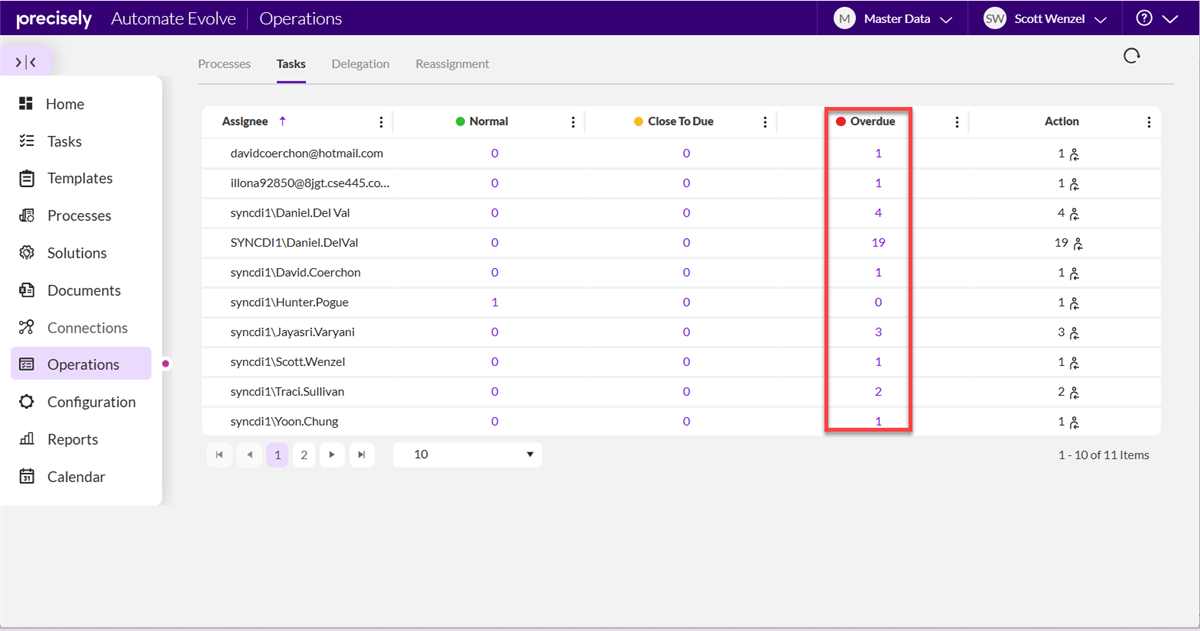Go to page 2 of results

(304, 455)
